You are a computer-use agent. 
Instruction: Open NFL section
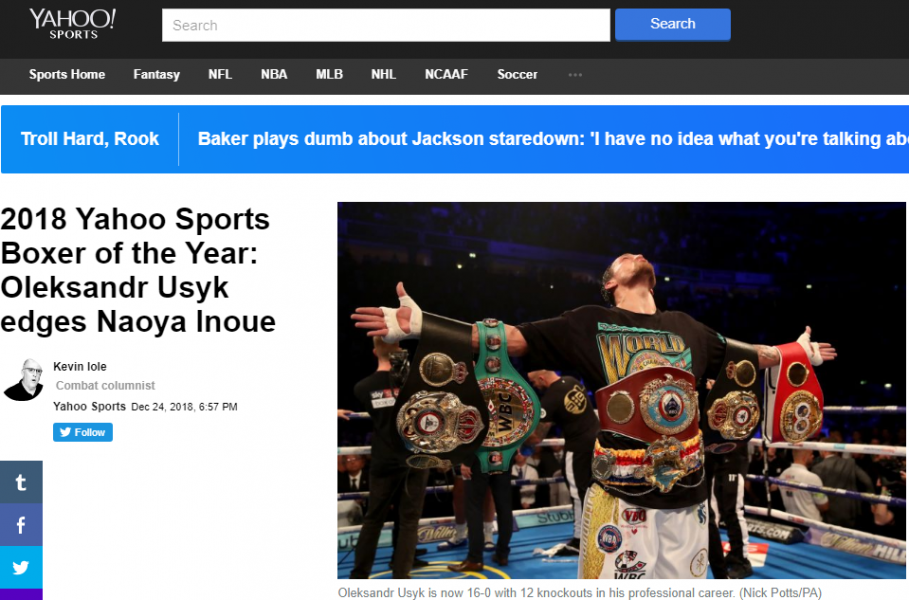(x=220, y=74)
